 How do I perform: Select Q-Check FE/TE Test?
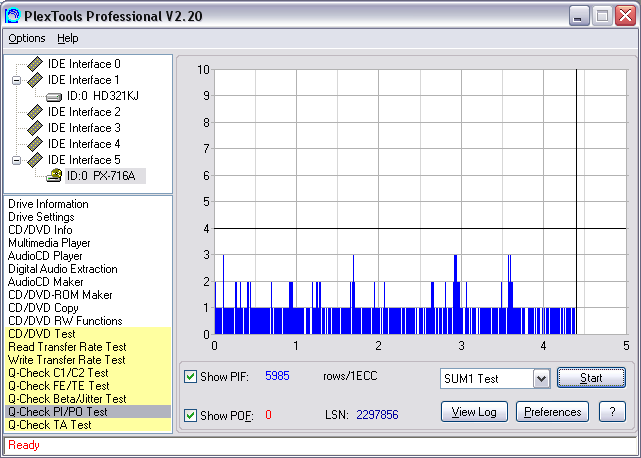tap(88, 386)
